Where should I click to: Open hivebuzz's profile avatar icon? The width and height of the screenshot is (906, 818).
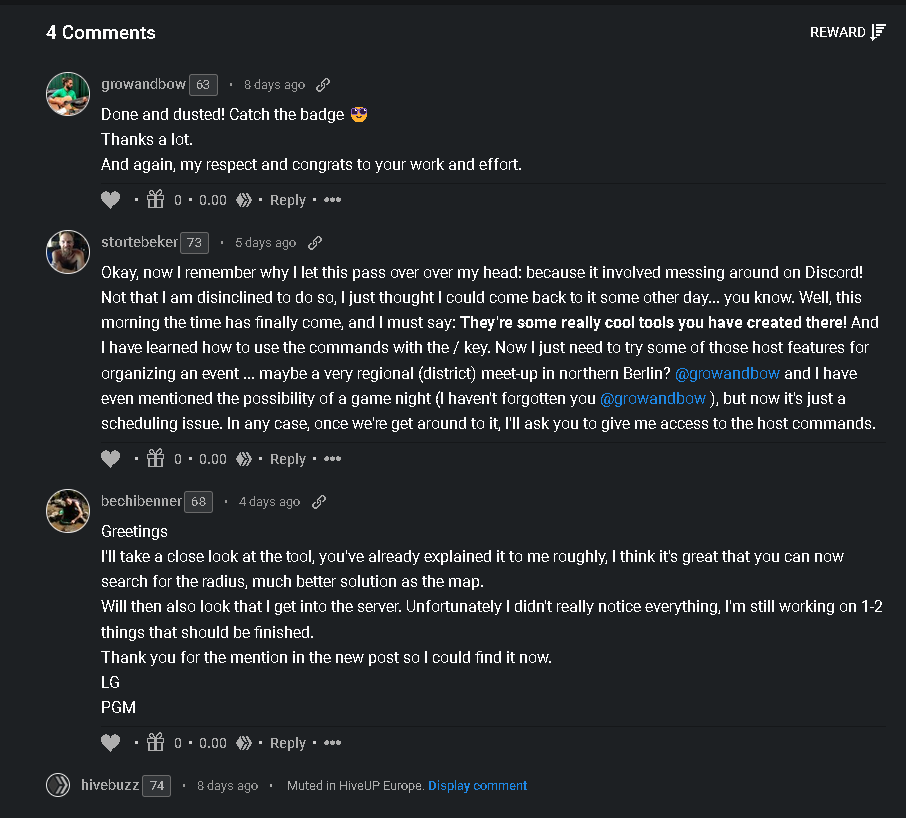(58, 785)
